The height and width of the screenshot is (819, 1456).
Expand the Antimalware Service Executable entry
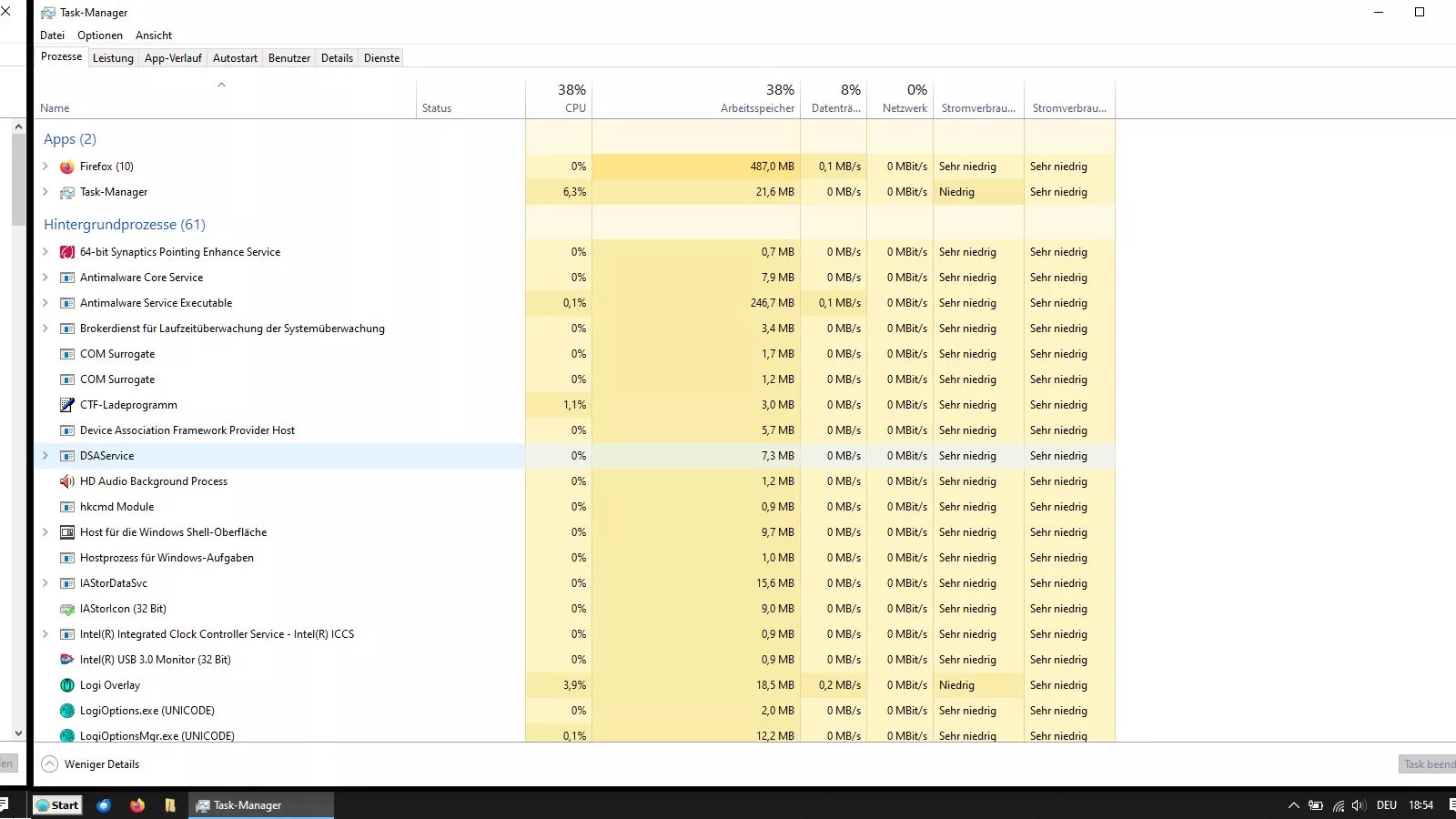45,303
